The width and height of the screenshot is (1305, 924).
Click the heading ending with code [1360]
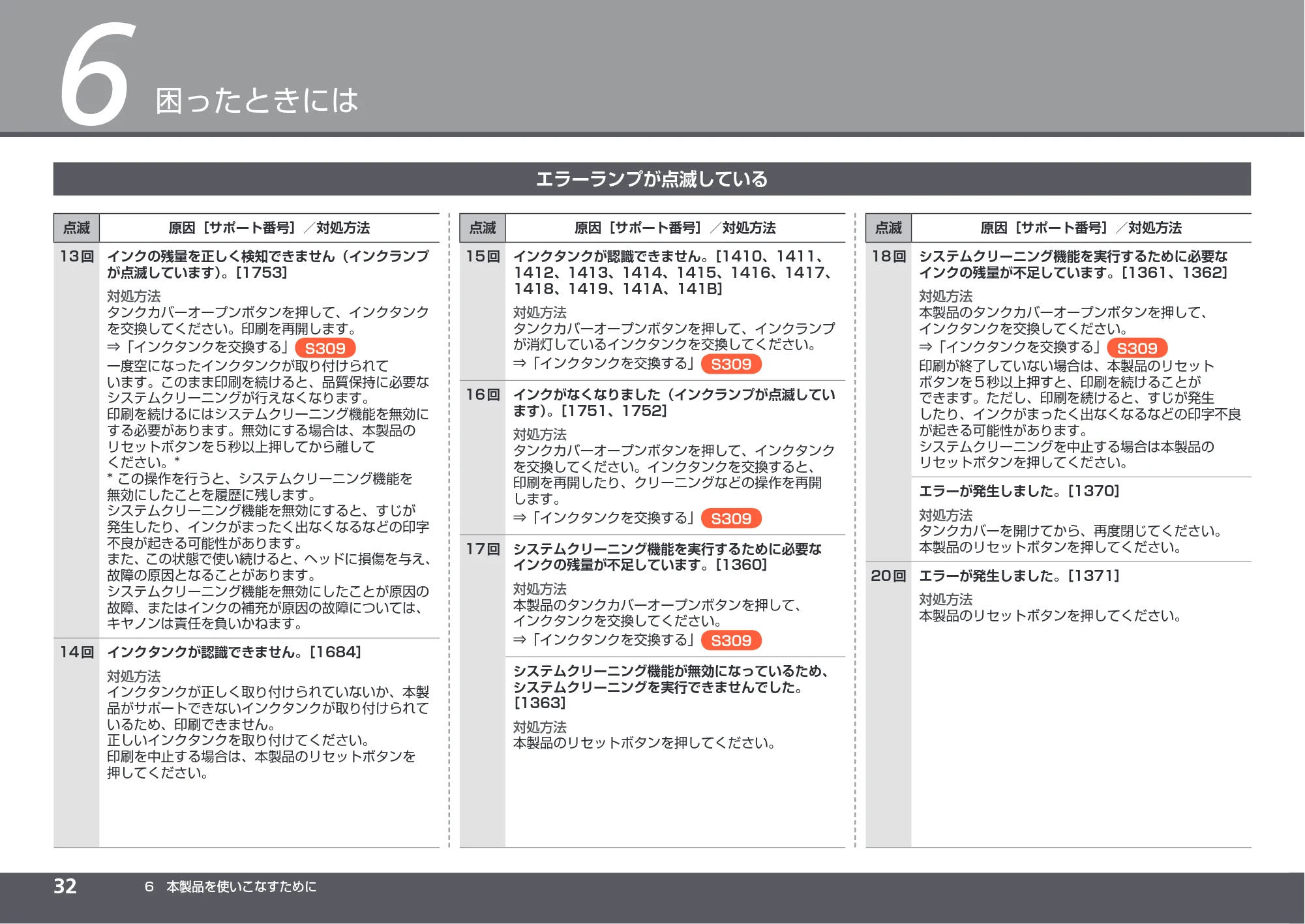tap(667, 557)
